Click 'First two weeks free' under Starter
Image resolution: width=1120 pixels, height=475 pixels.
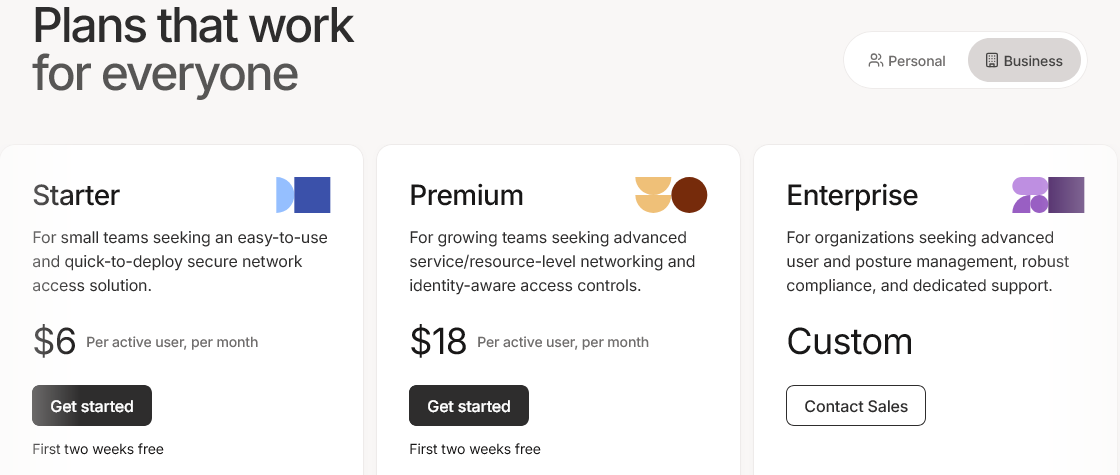(x=98, y=449)
